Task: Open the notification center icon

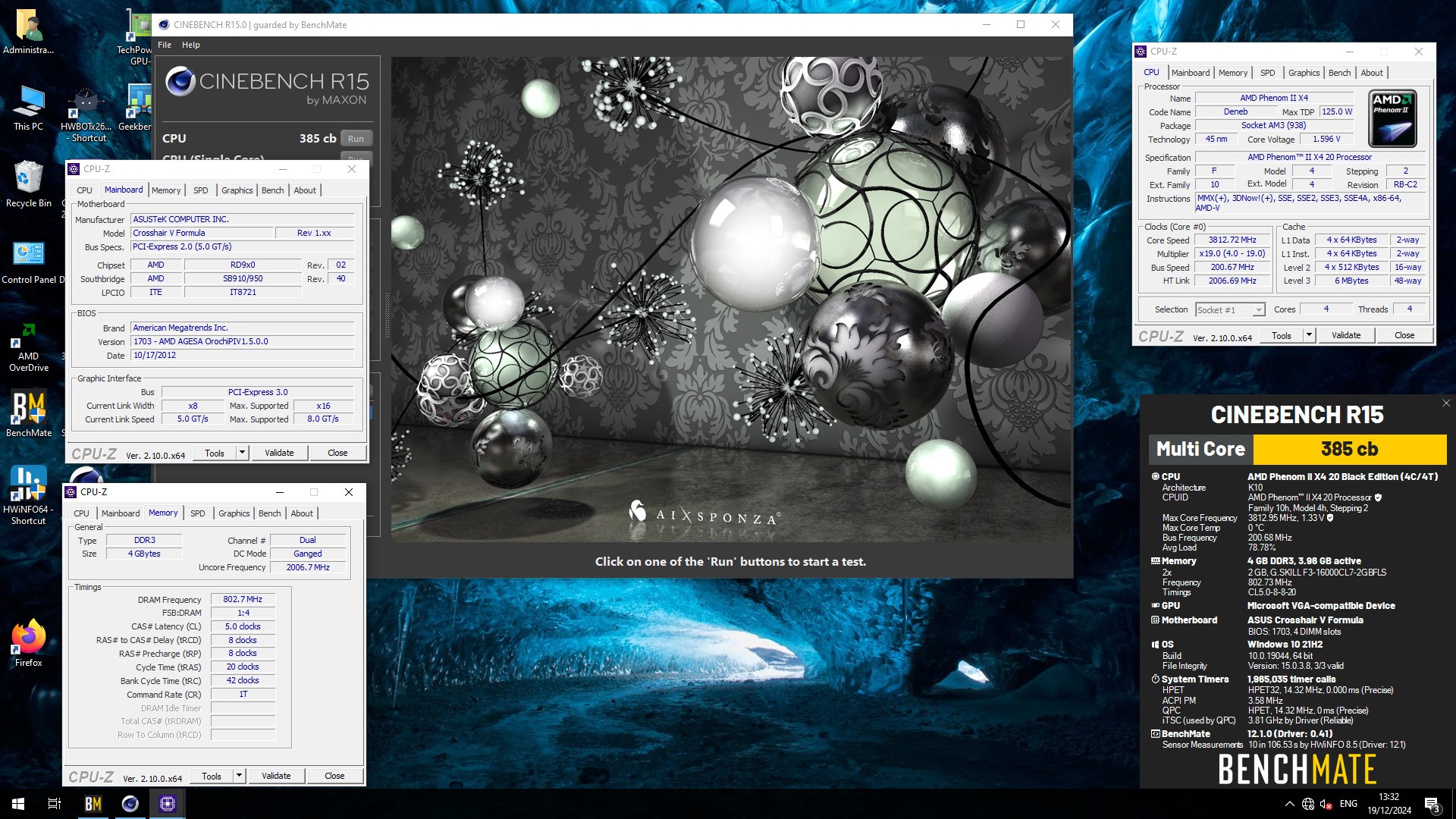Action: 1432,804
